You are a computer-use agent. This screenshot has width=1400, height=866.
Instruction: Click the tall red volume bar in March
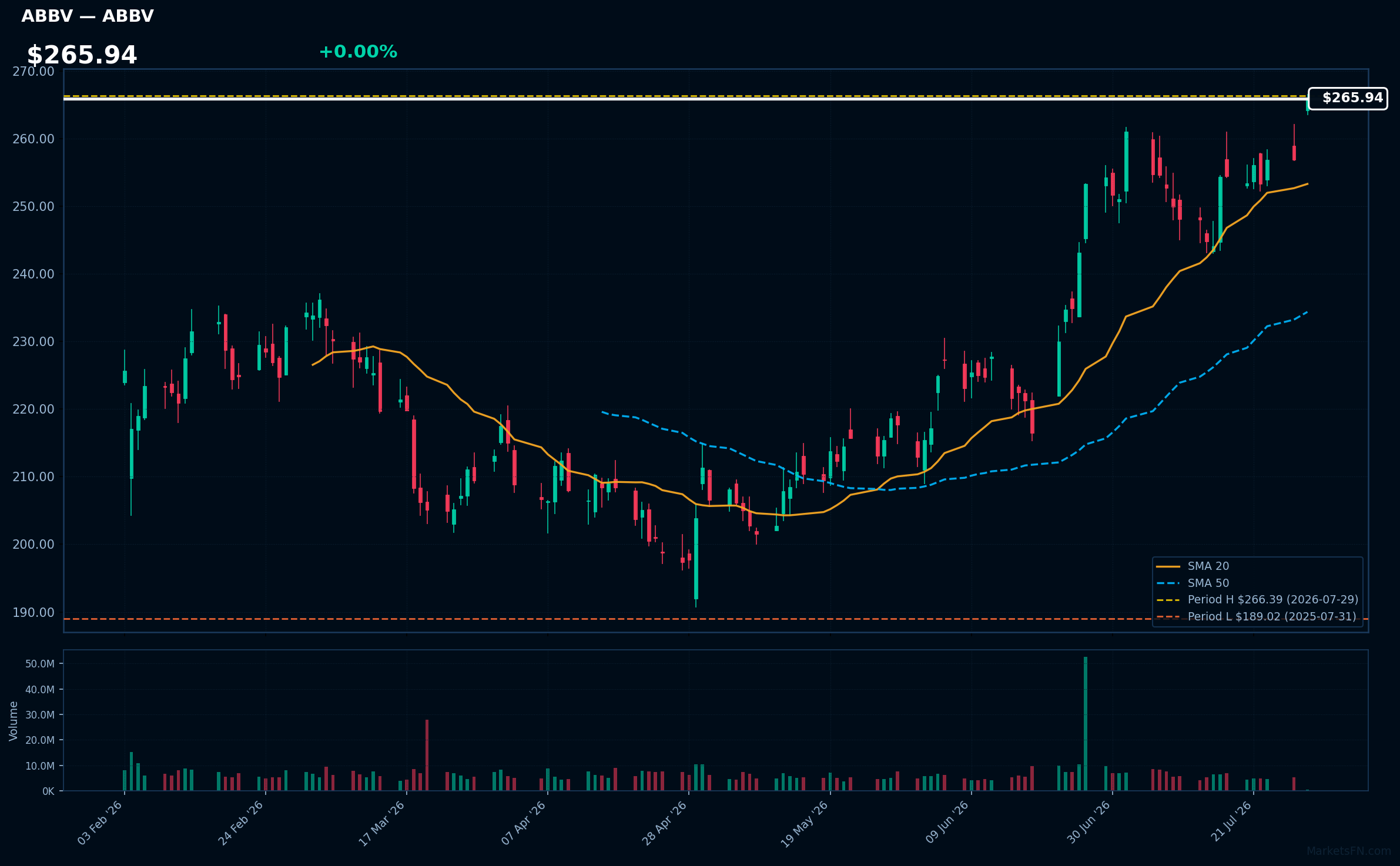pyautogui.click(x=427, y=756)
